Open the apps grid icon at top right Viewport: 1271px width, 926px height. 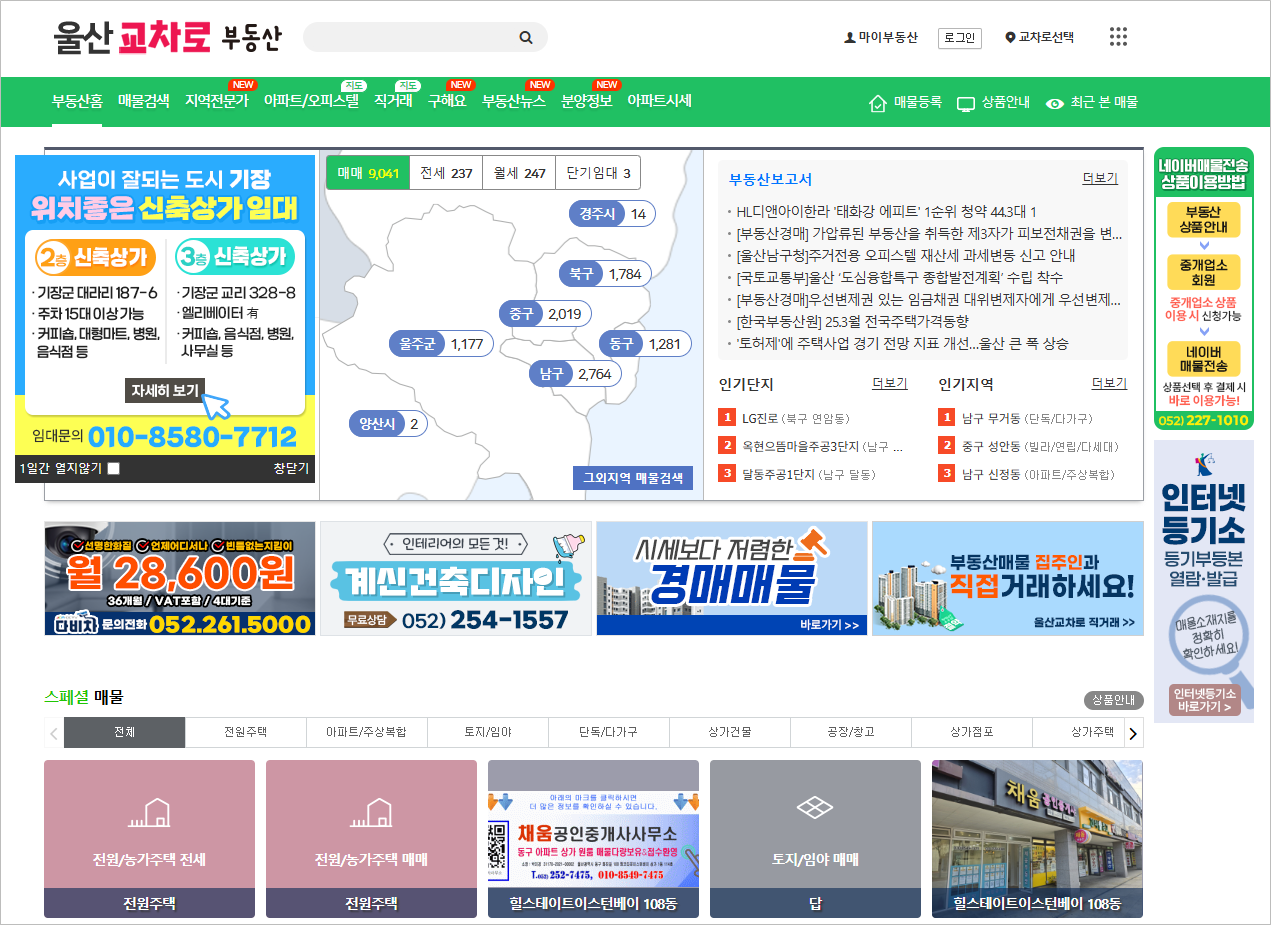pyautogui.click(x=1118, y=36)
